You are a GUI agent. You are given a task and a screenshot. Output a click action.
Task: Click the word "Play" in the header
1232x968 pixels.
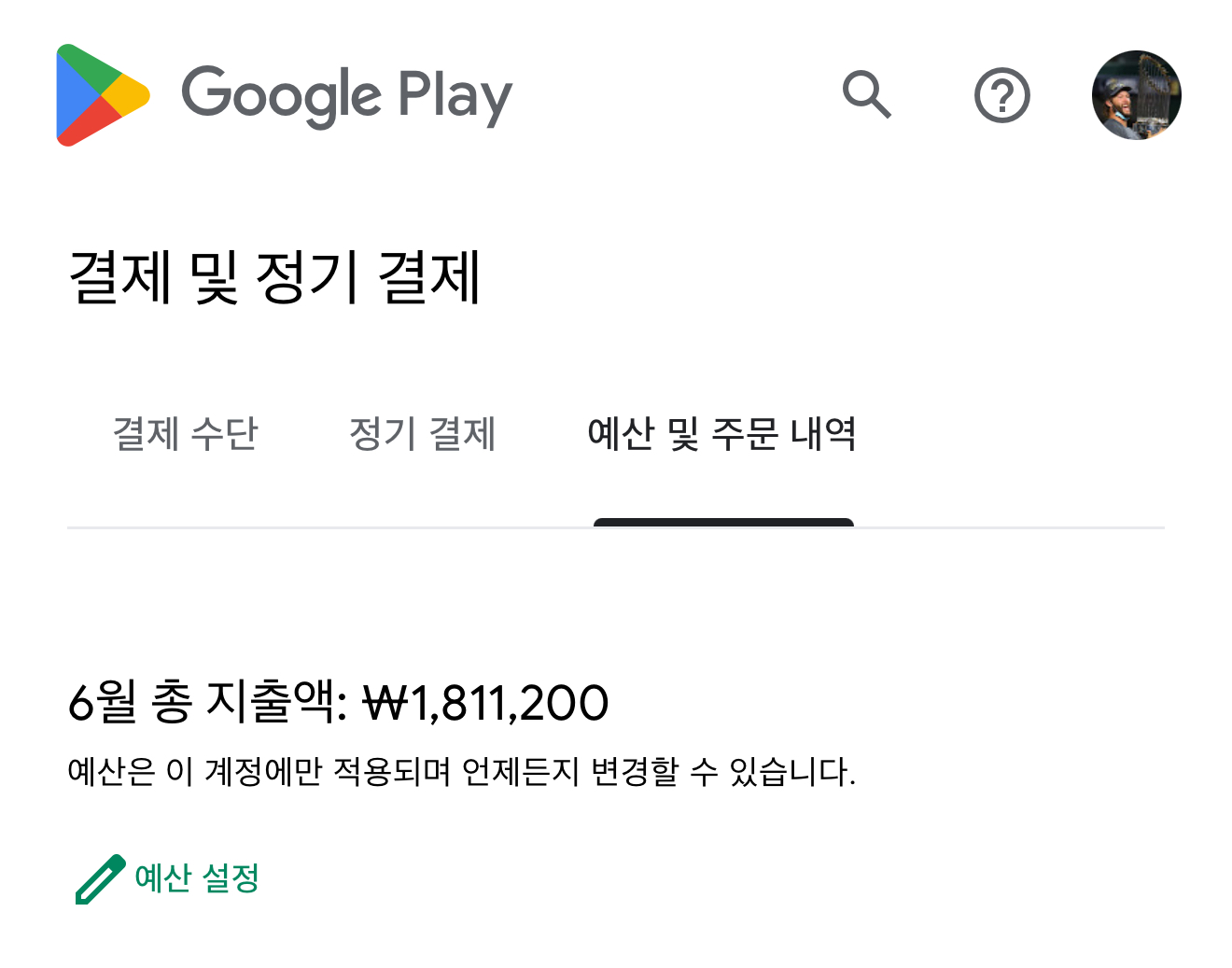455,95
